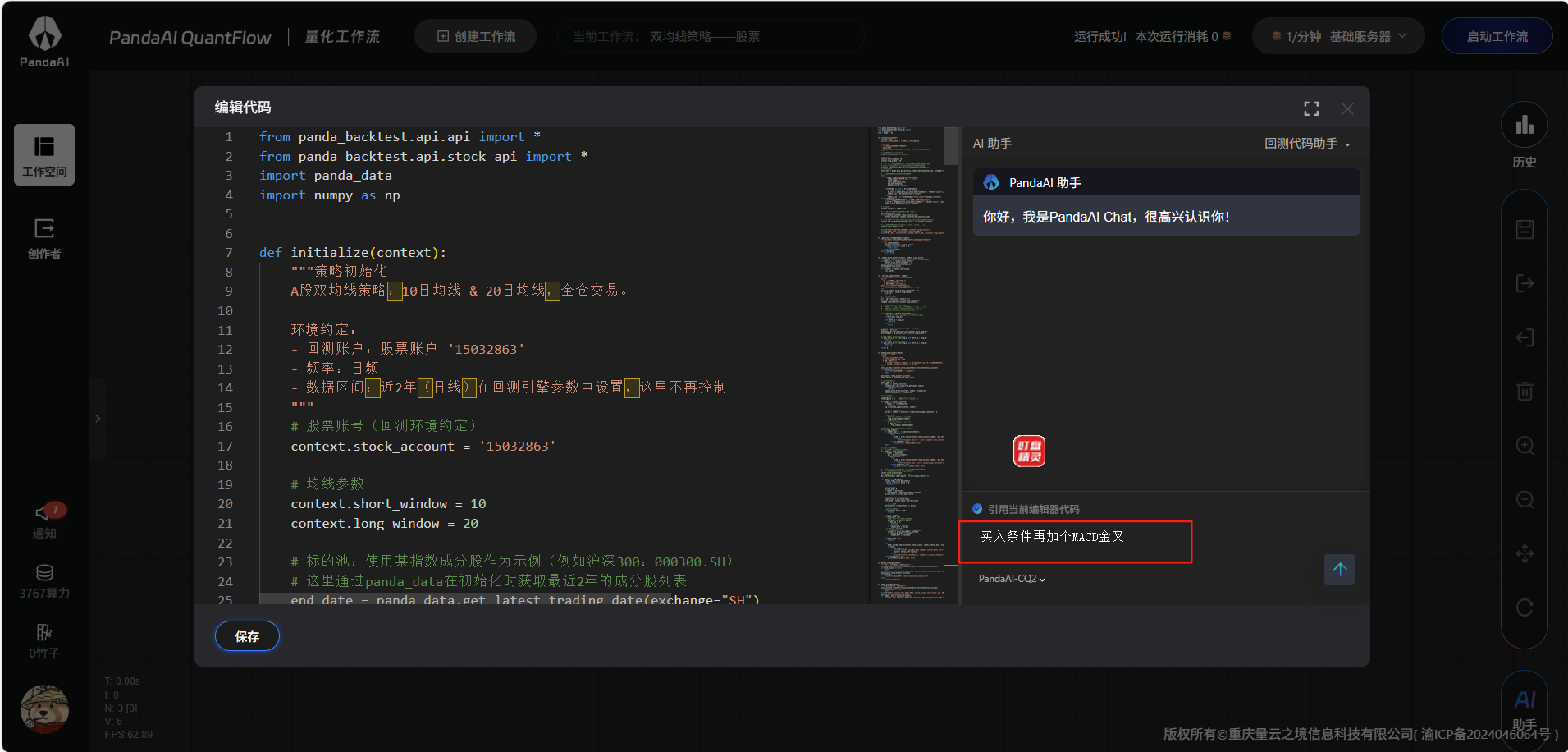1568x752 pixels.
Task: Click the zoom in magnifier icon
Action: [x=1525, y=445]
